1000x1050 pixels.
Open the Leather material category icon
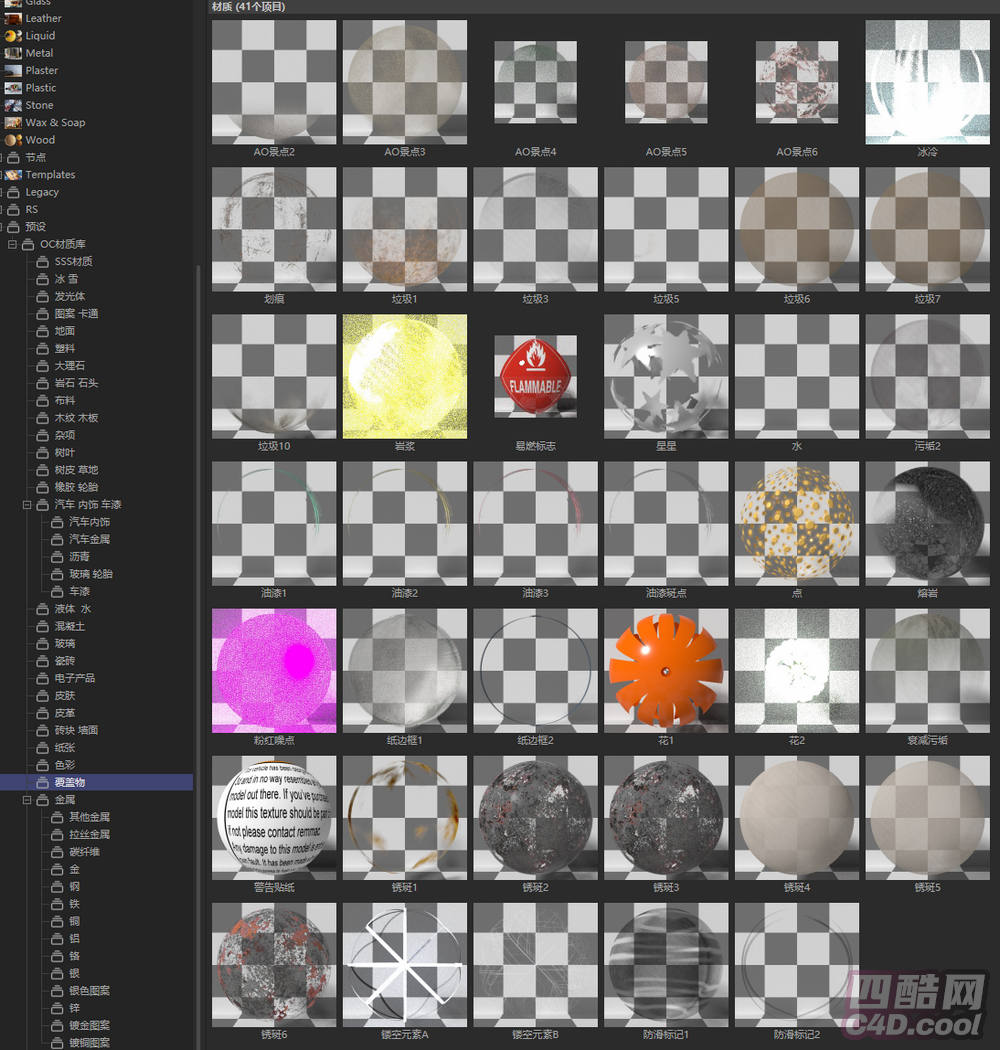click(x=12, y=18)
